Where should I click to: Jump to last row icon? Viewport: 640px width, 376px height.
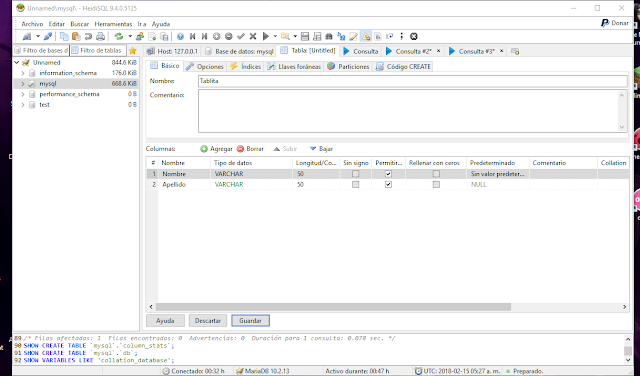coord(204,36)
